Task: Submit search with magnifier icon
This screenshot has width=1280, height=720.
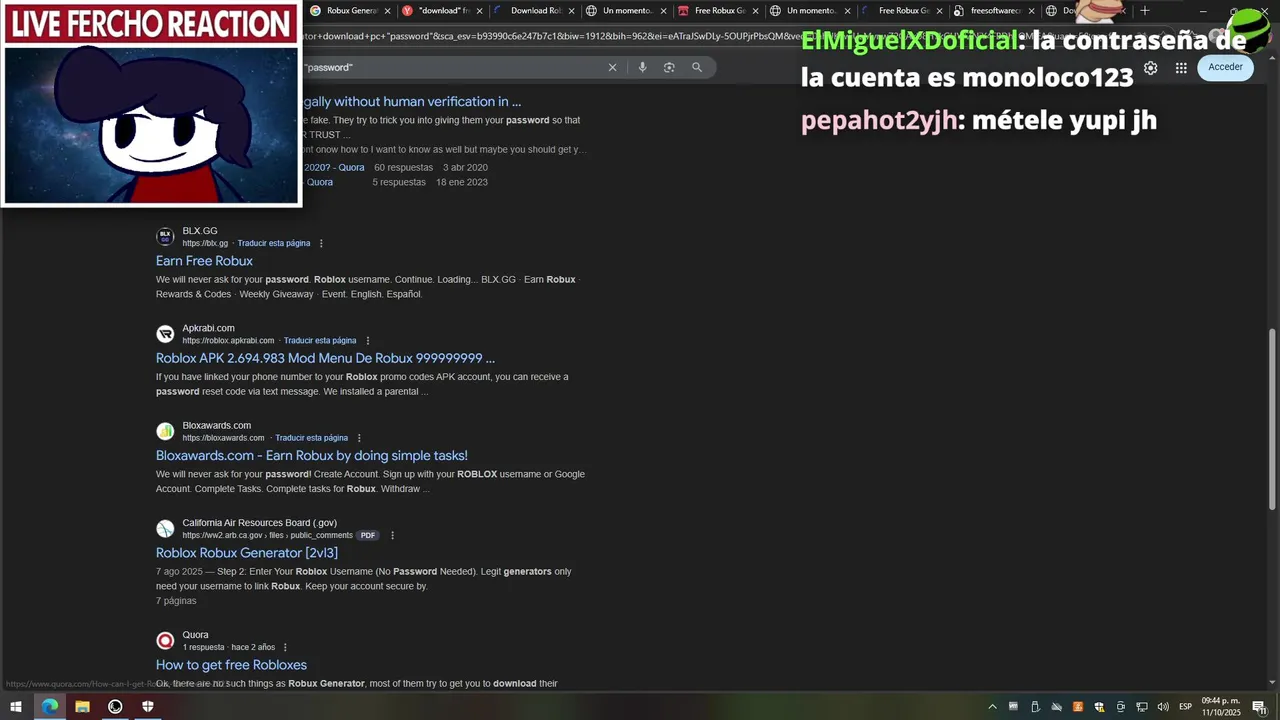Action: click(697, 67)
